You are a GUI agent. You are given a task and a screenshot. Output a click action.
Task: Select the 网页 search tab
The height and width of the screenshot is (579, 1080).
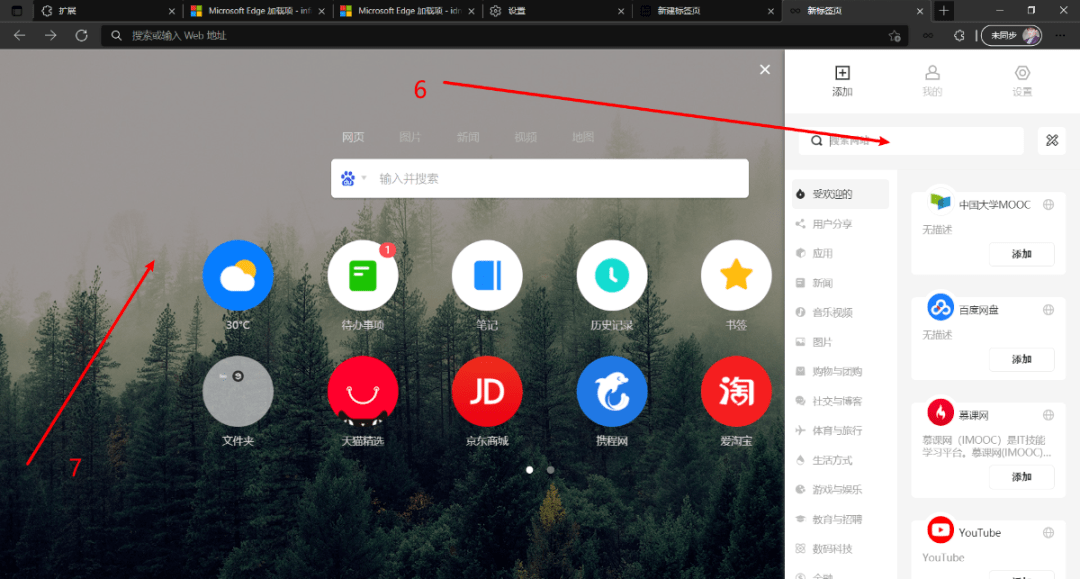353,137
